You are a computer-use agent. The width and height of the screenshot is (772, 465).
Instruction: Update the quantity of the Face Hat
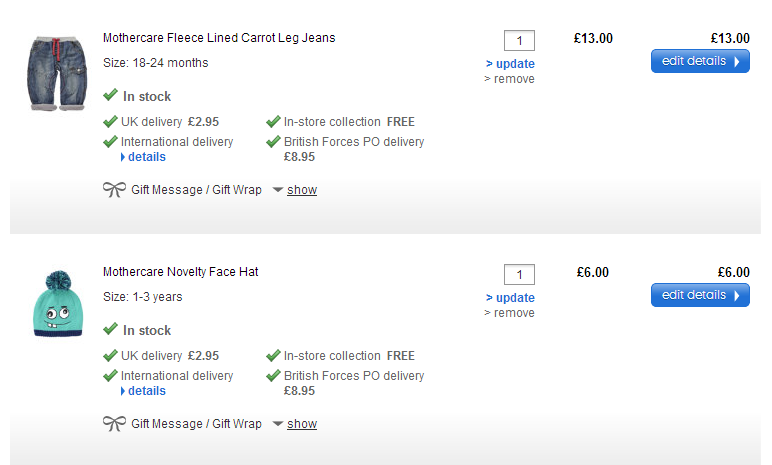[x=511, y=298]
